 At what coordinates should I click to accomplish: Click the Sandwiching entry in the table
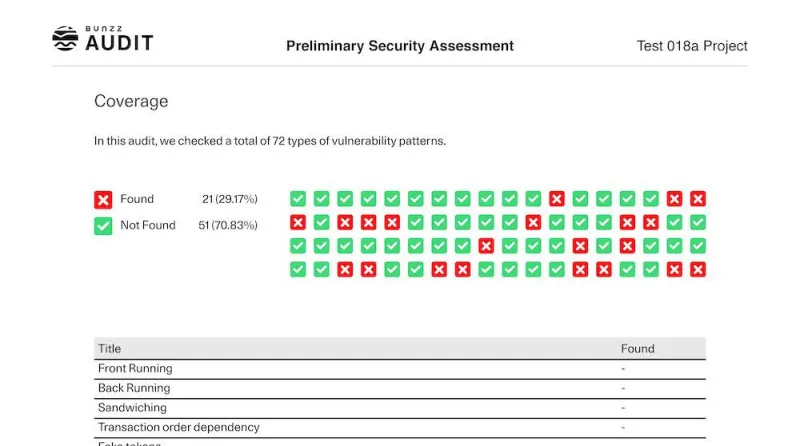point(132,408)
